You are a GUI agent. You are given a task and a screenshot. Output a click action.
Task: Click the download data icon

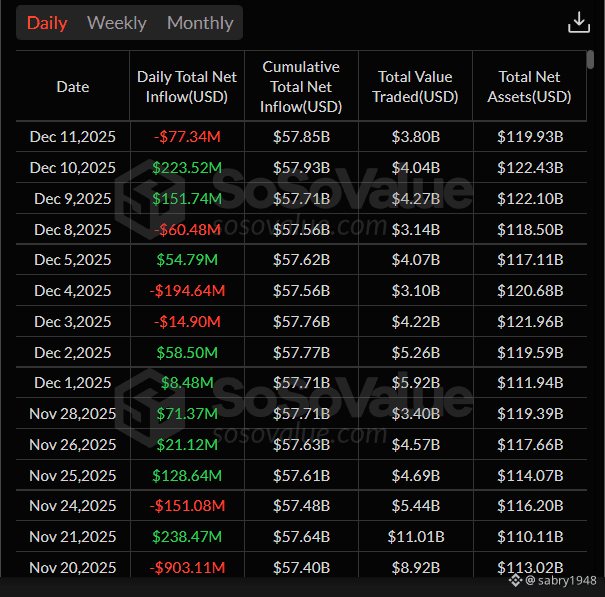click(x=579, y=22)
